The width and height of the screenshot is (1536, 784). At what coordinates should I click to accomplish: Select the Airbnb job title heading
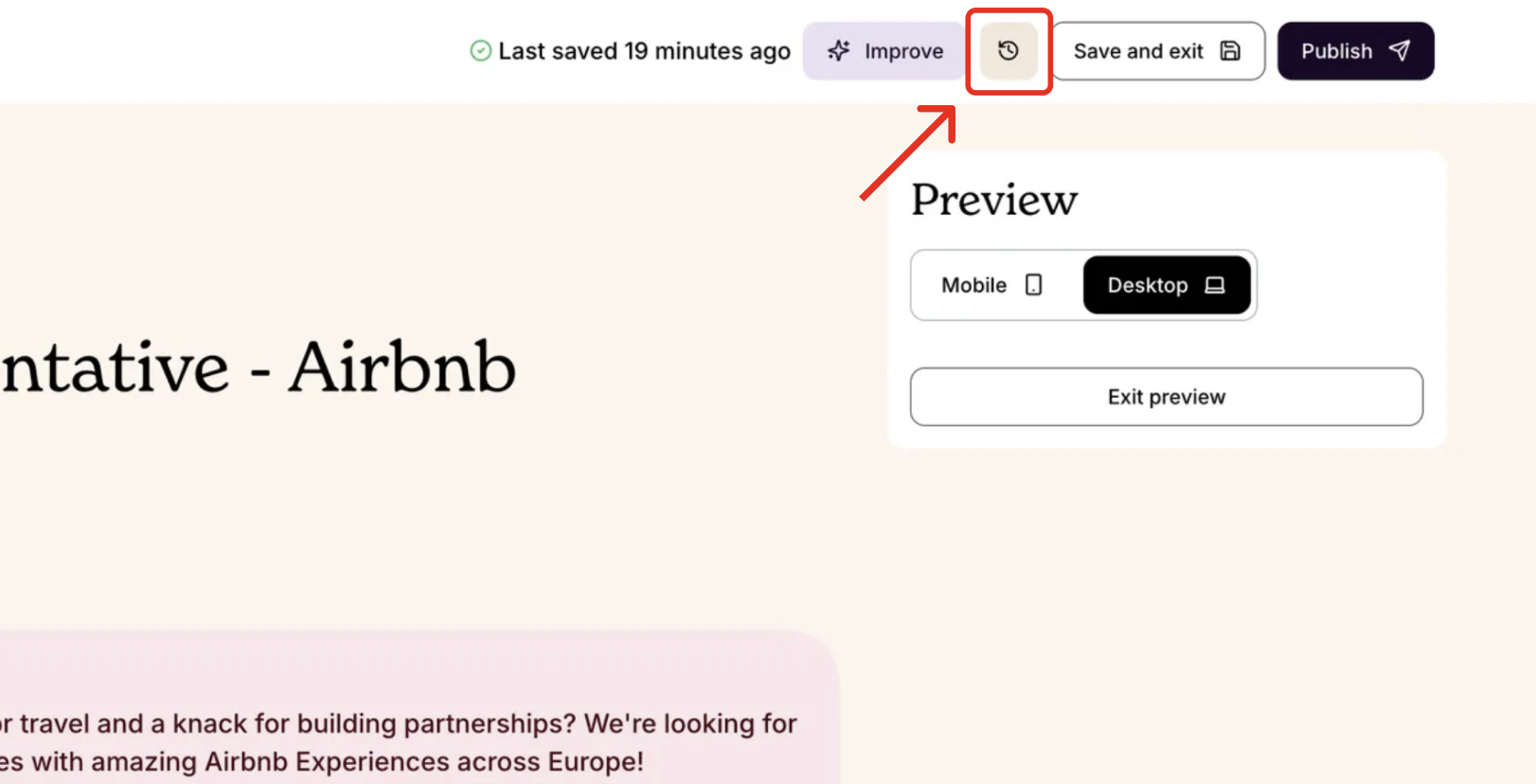point(258,368)
